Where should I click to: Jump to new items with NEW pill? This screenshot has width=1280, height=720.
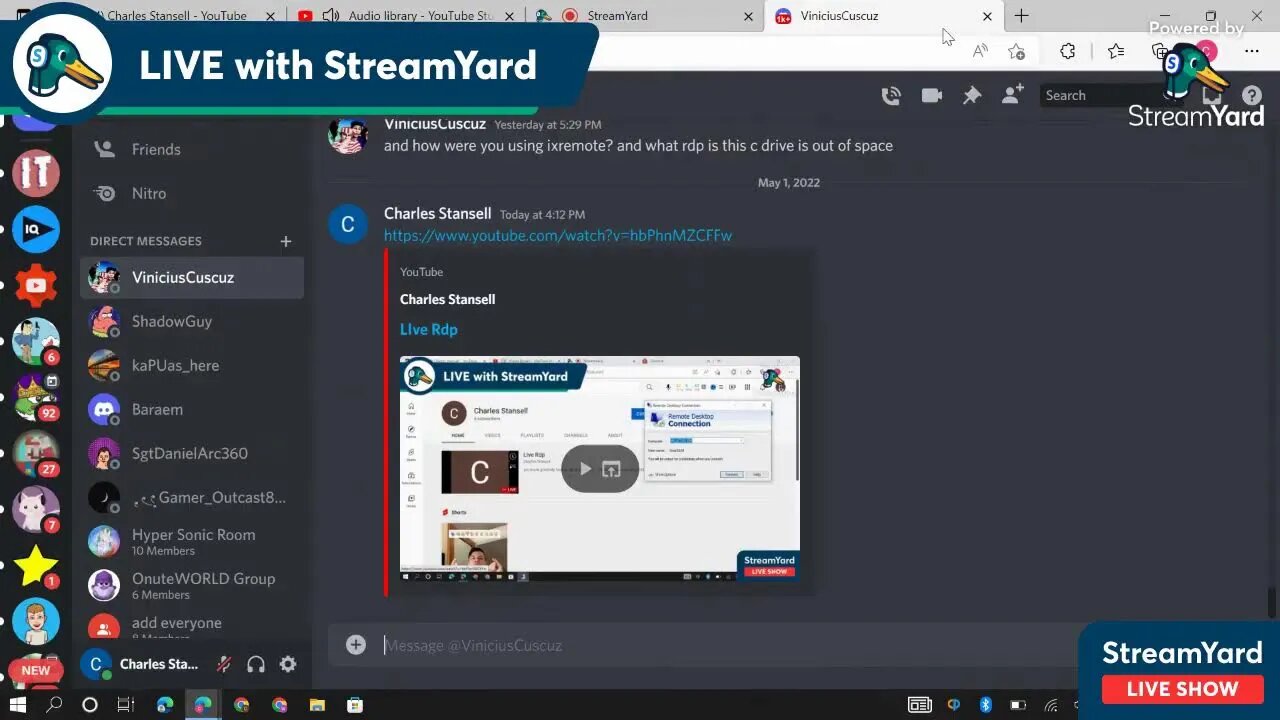(x=36, y=670)
